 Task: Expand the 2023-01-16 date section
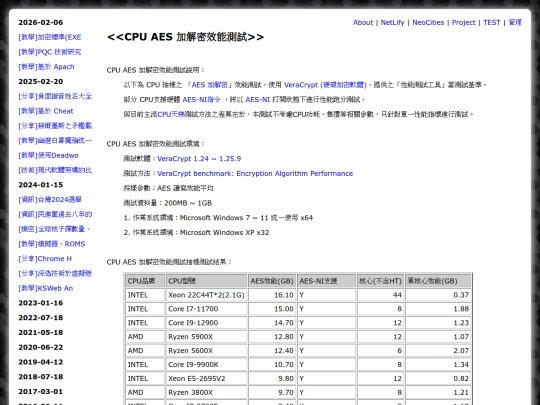[x=41, y=303]
